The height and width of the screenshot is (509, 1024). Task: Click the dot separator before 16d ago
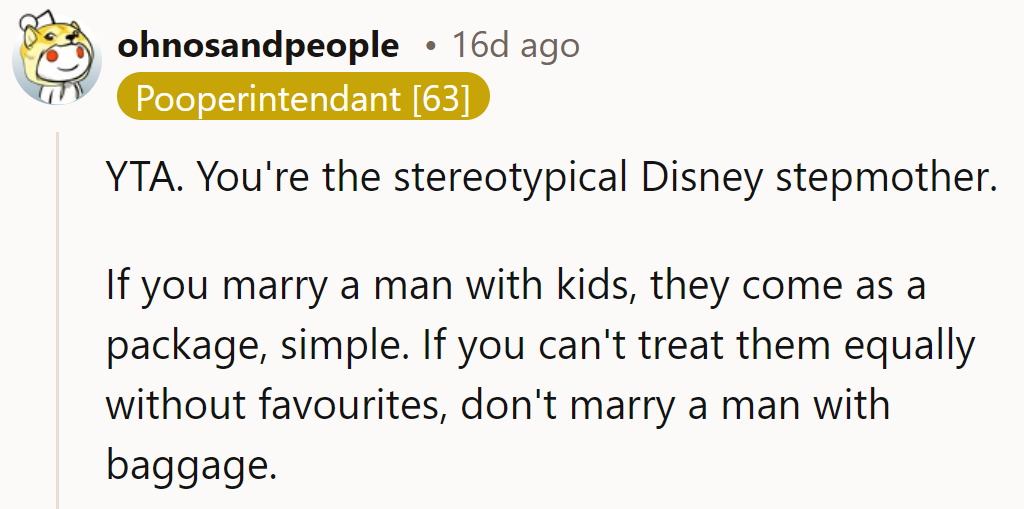(x=429, y=46)
